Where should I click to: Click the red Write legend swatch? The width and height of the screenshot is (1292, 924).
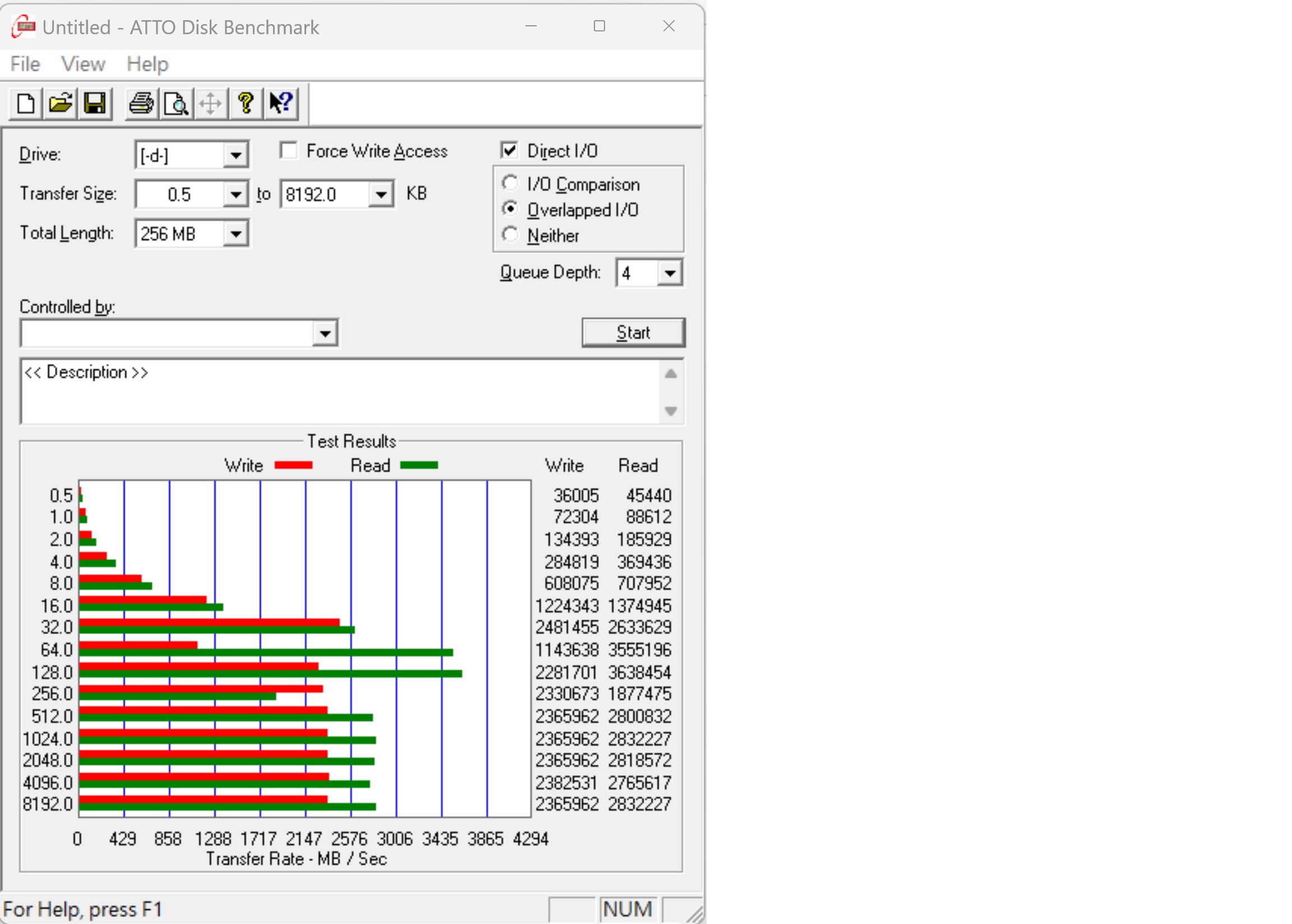(293, 465)
